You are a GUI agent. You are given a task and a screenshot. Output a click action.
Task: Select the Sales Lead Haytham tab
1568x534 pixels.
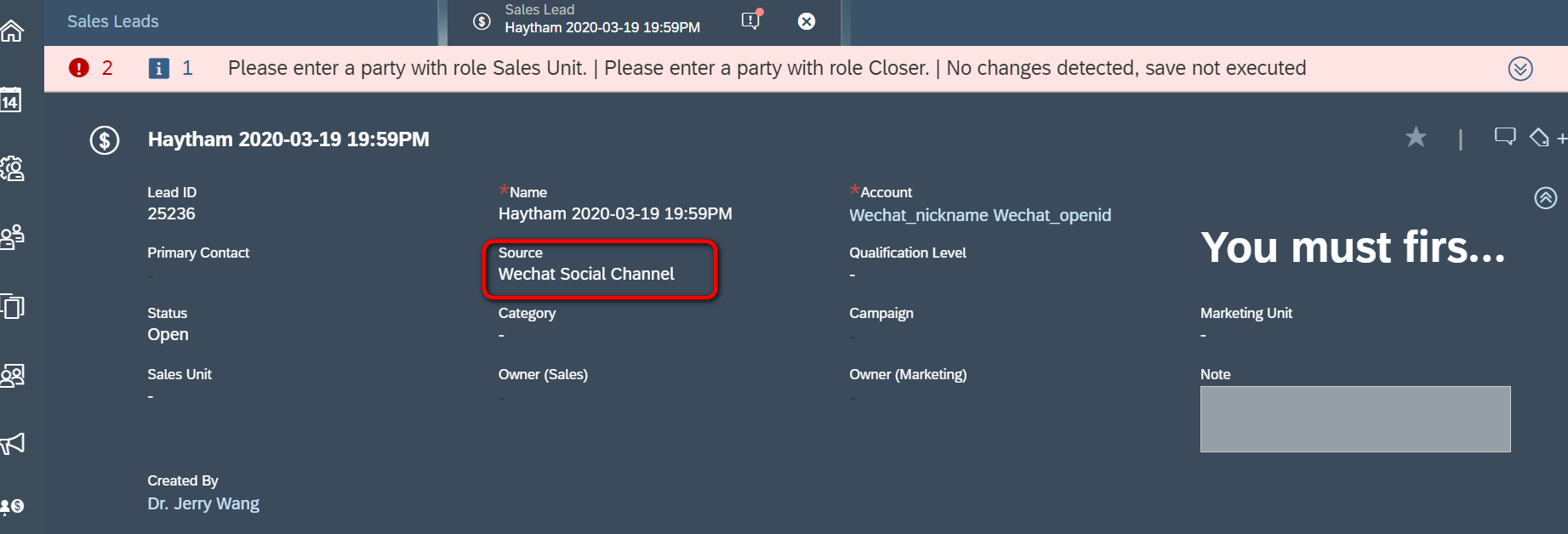point(602,19)
